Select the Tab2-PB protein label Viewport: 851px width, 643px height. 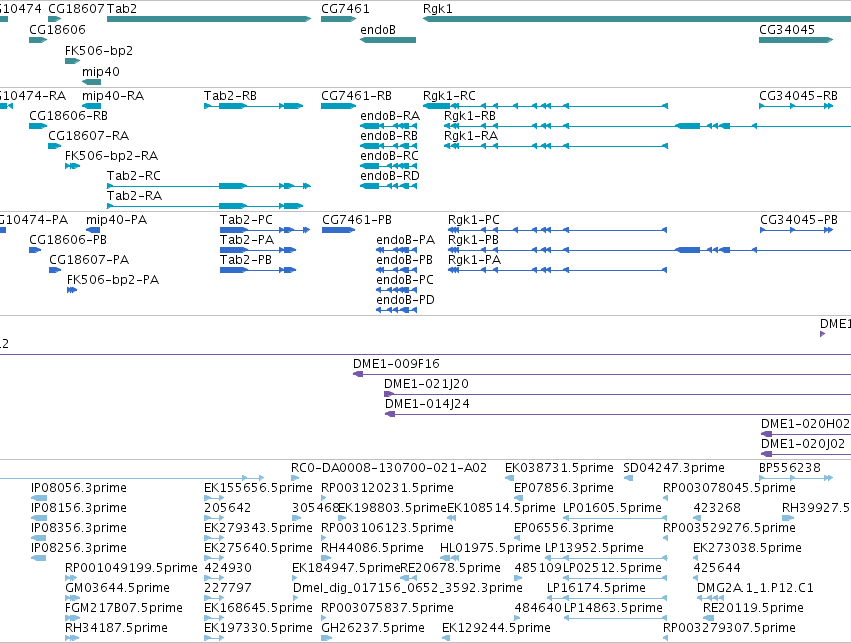pyautogui.click(x=246, y=260)
